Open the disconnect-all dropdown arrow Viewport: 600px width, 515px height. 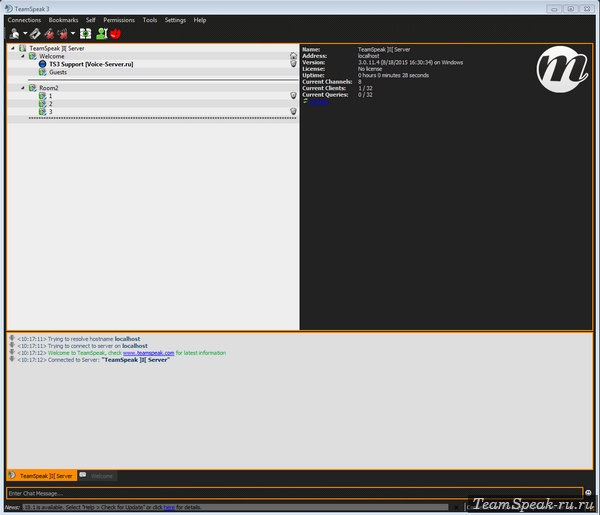click(x=73, y=34)
